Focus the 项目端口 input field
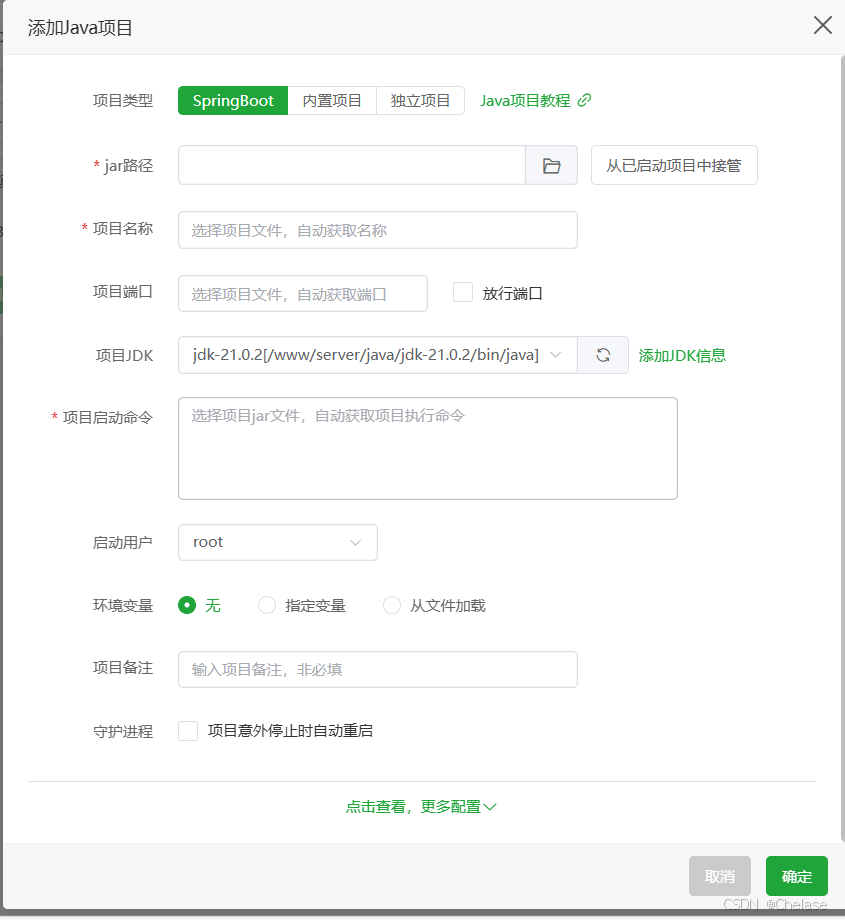The width and height of the screenshot is (845, 920). (303, 293)
